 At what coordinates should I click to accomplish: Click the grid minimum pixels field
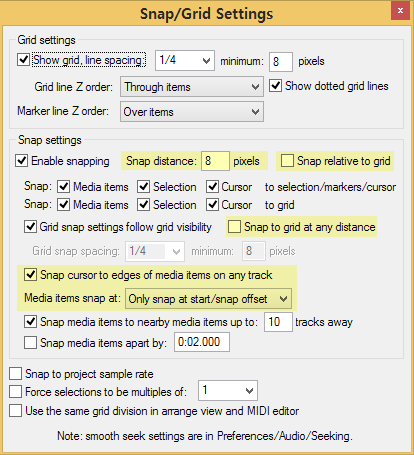point(281,62)
